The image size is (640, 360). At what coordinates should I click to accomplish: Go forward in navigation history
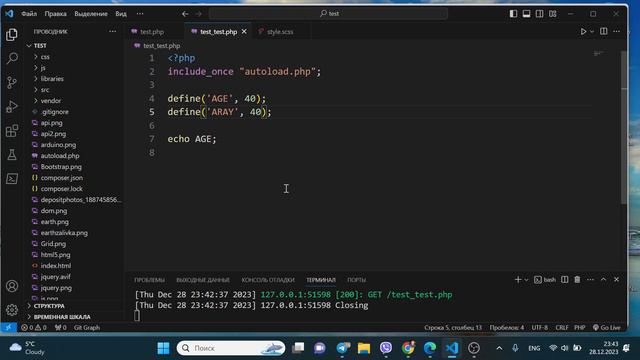click(x=198, y=13)
